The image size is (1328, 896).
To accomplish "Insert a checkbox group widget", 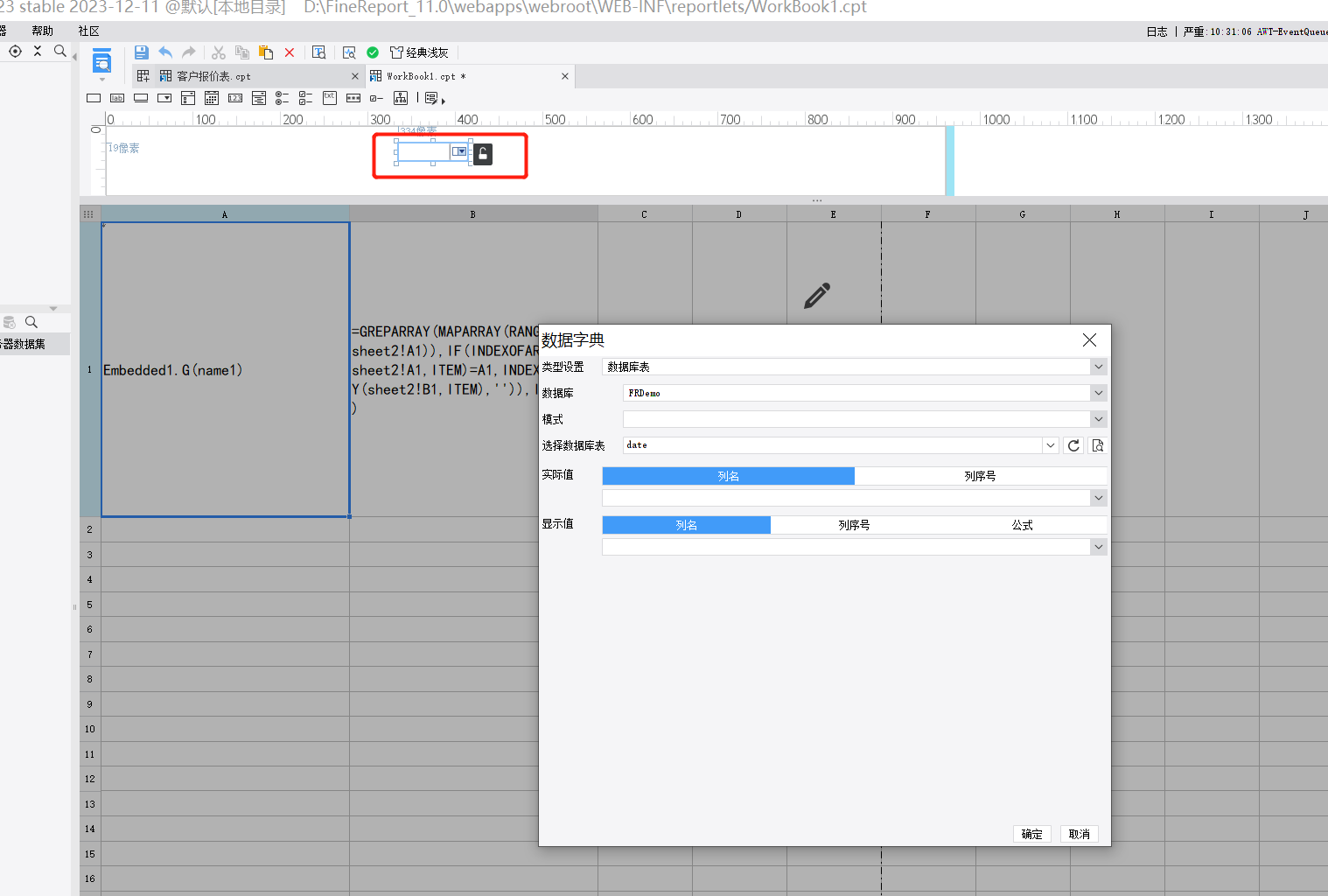I will click(306, 98).
